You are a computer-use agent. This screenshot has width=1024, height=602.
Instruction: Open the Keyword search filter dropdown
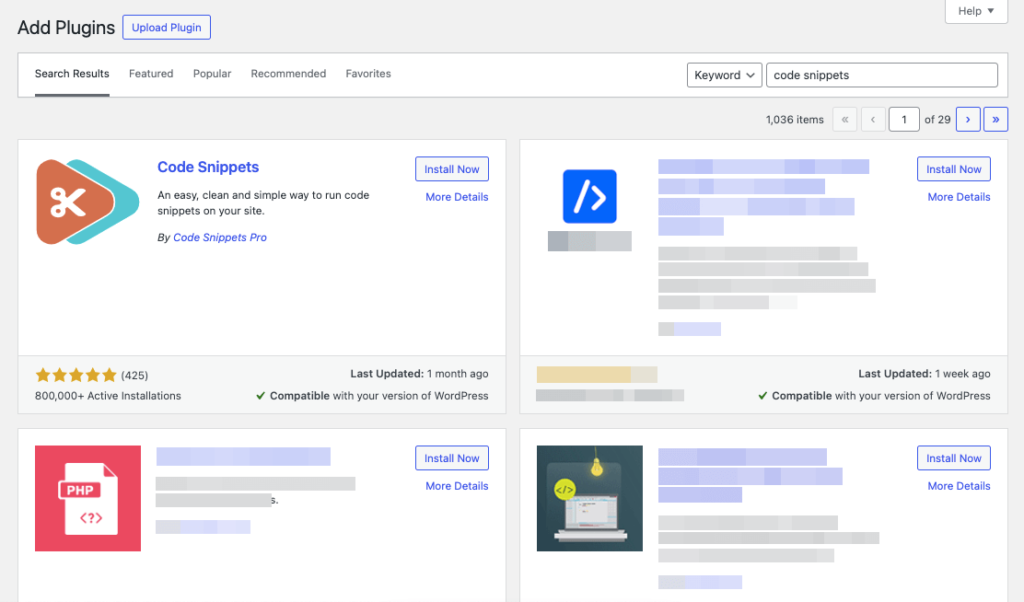coord(724,74)
